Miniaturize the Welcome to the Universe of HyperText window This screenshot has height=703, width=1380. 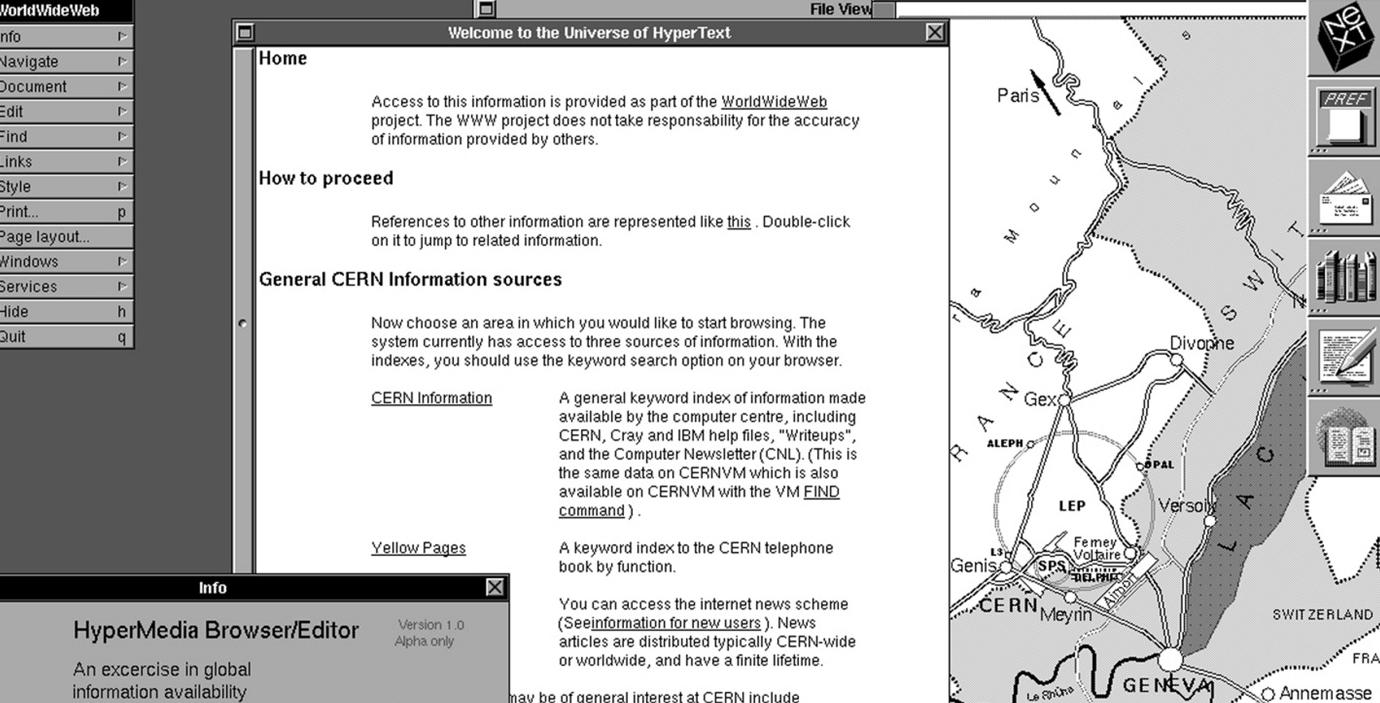245,32
